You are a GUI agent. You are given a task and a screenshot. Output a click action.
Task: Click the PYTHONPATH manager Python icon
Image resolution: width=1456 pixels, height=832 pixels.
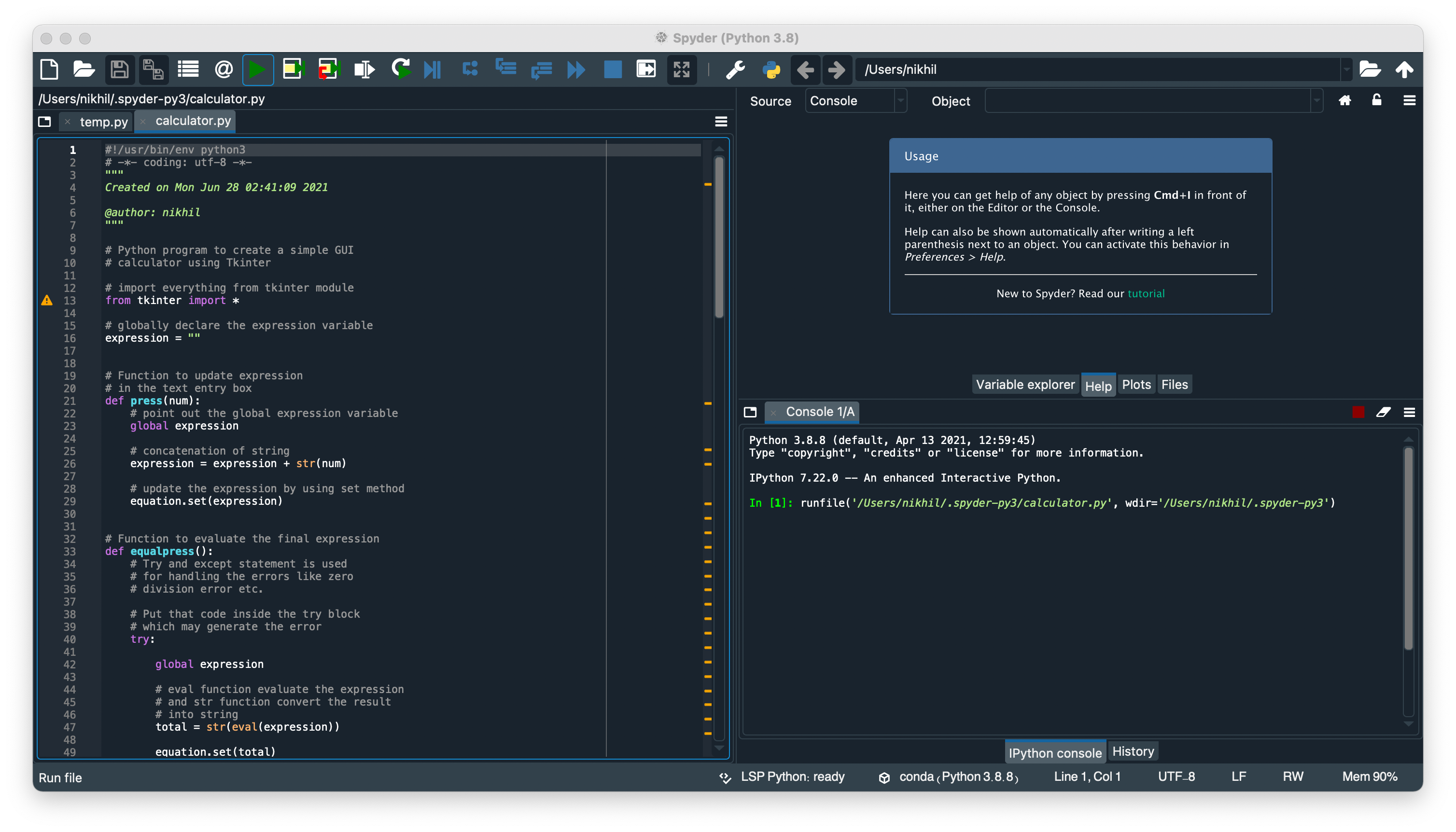pos(771,69)
